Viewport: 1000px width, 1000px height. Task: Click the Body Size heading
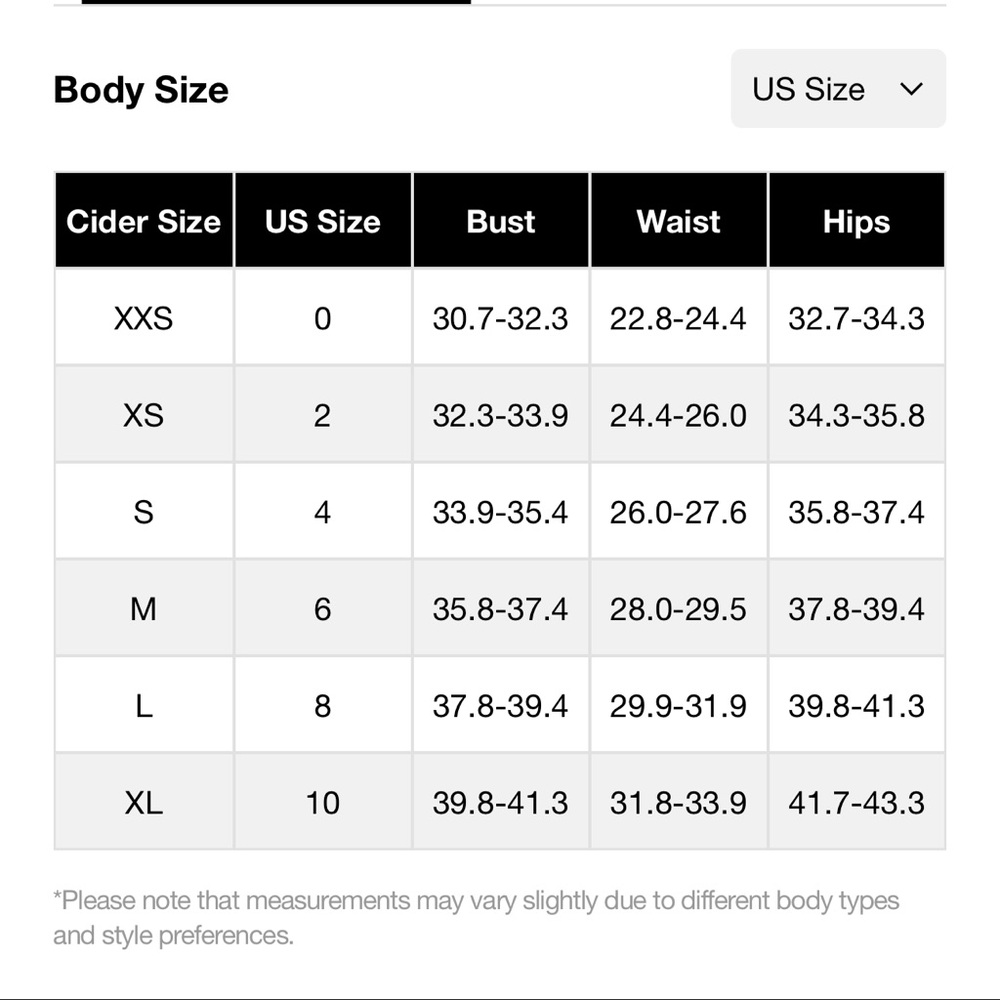[141, 90]
